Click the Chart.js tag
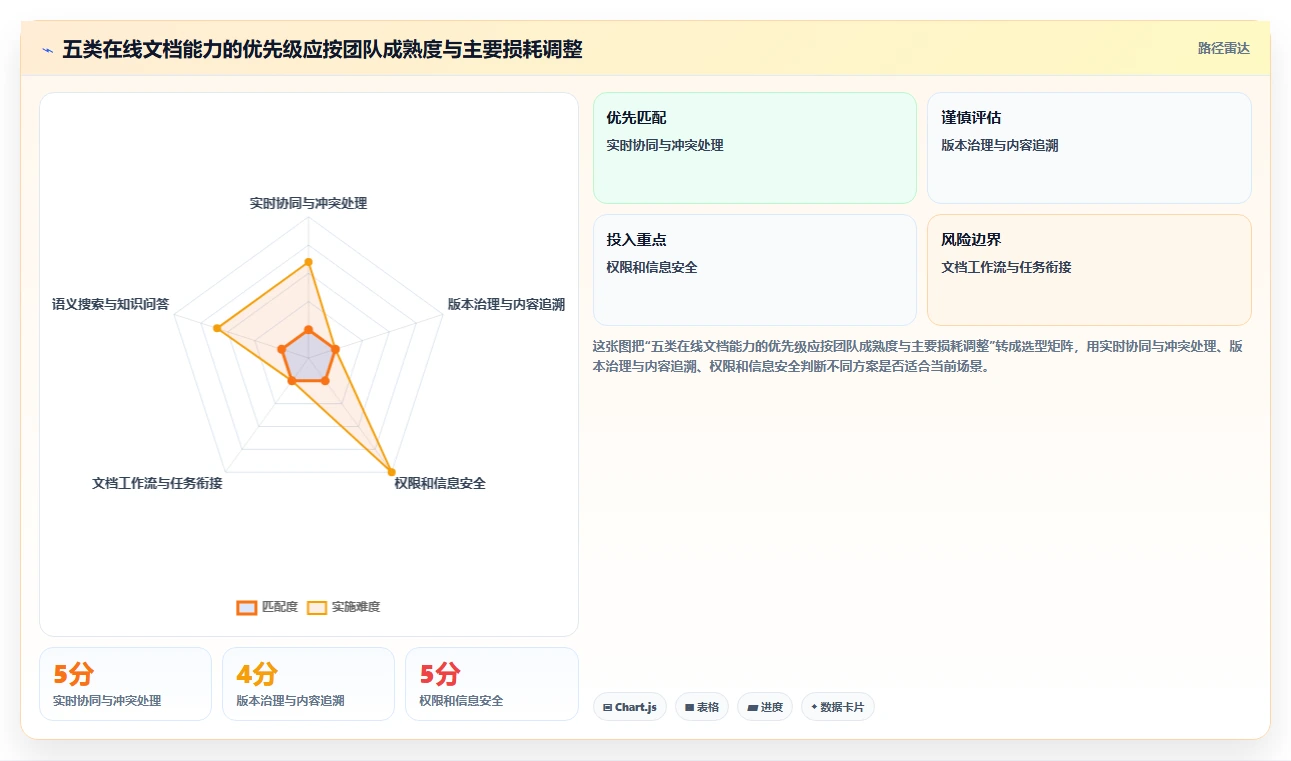The height and width of the screenshot is (761, 1291). coord(630,707)
